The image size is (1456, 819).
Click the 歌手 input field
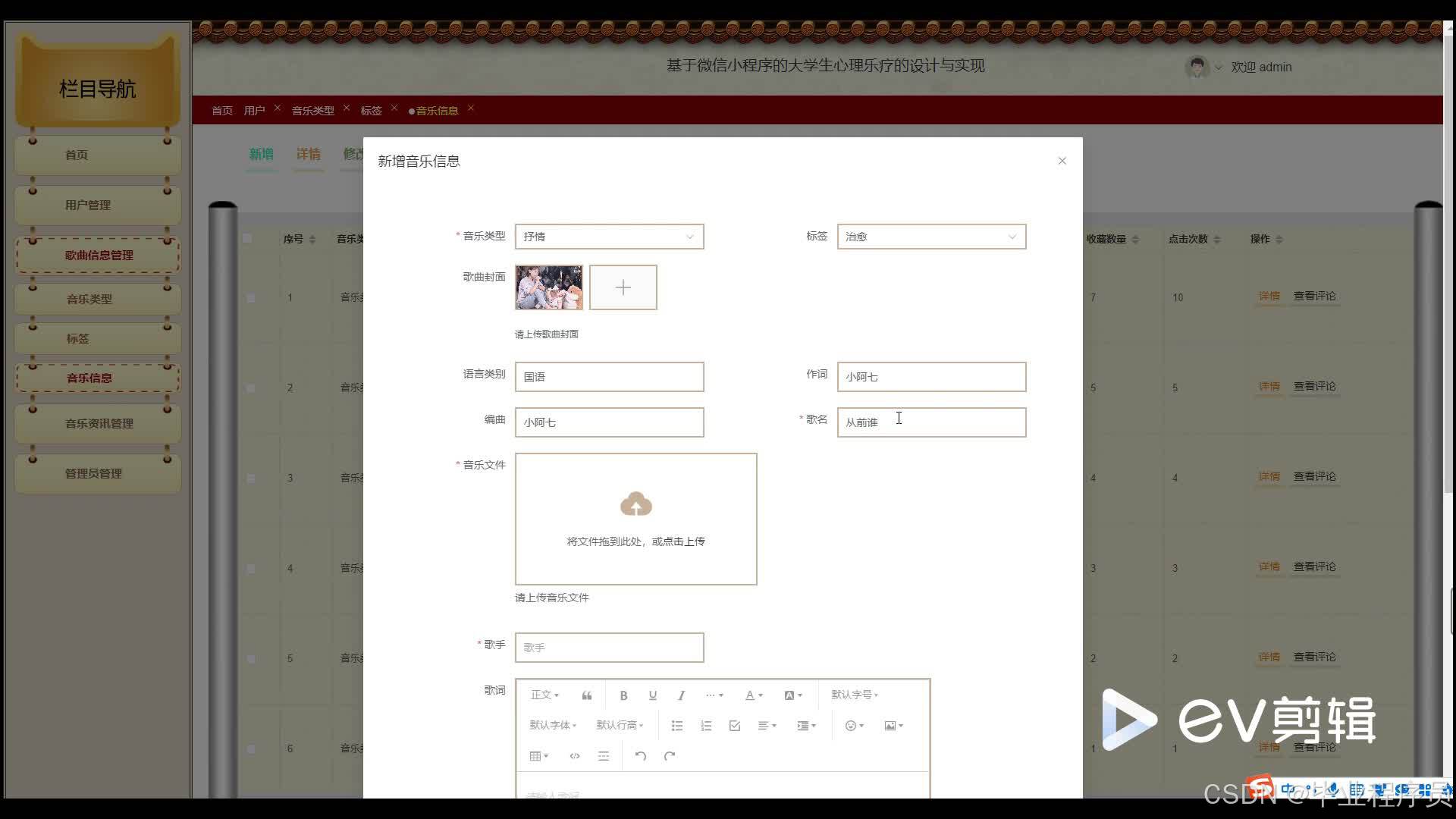(609, 648)
